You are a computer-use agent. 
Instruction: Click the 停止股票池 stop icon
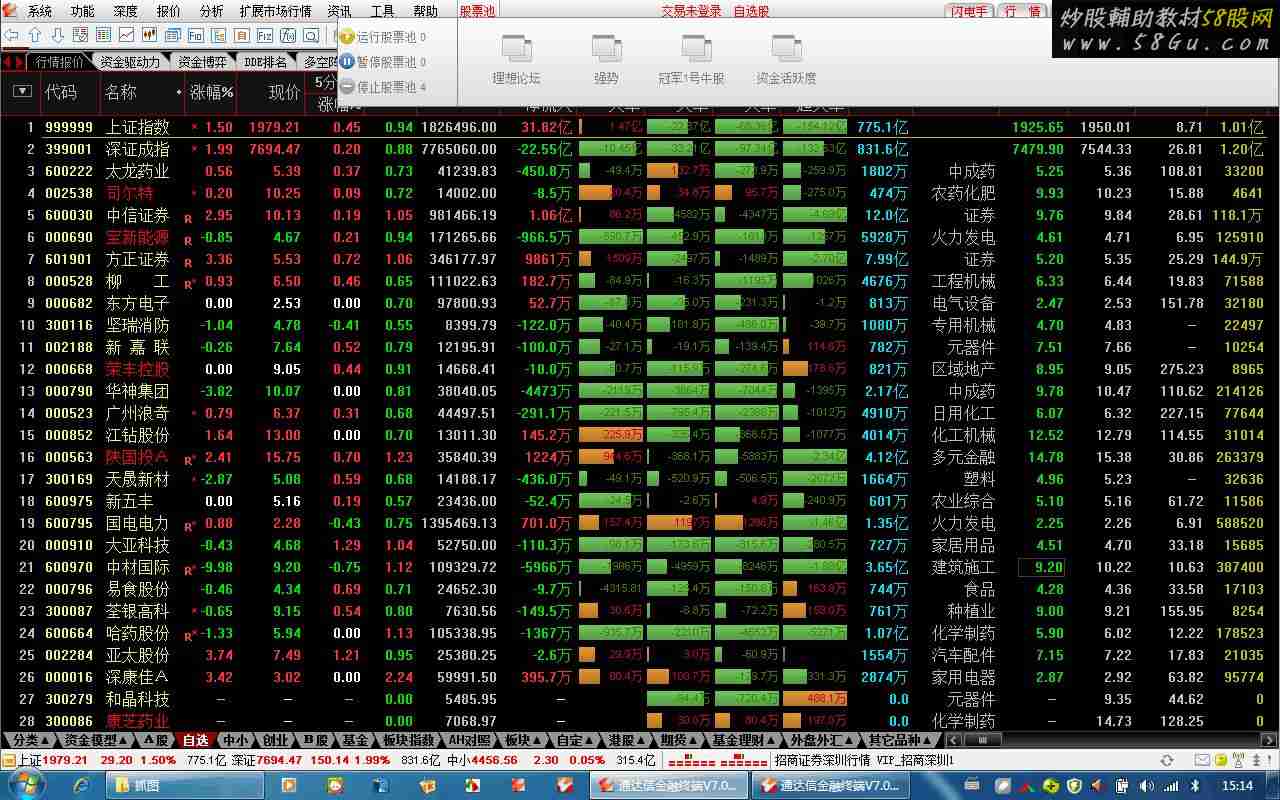347,86
